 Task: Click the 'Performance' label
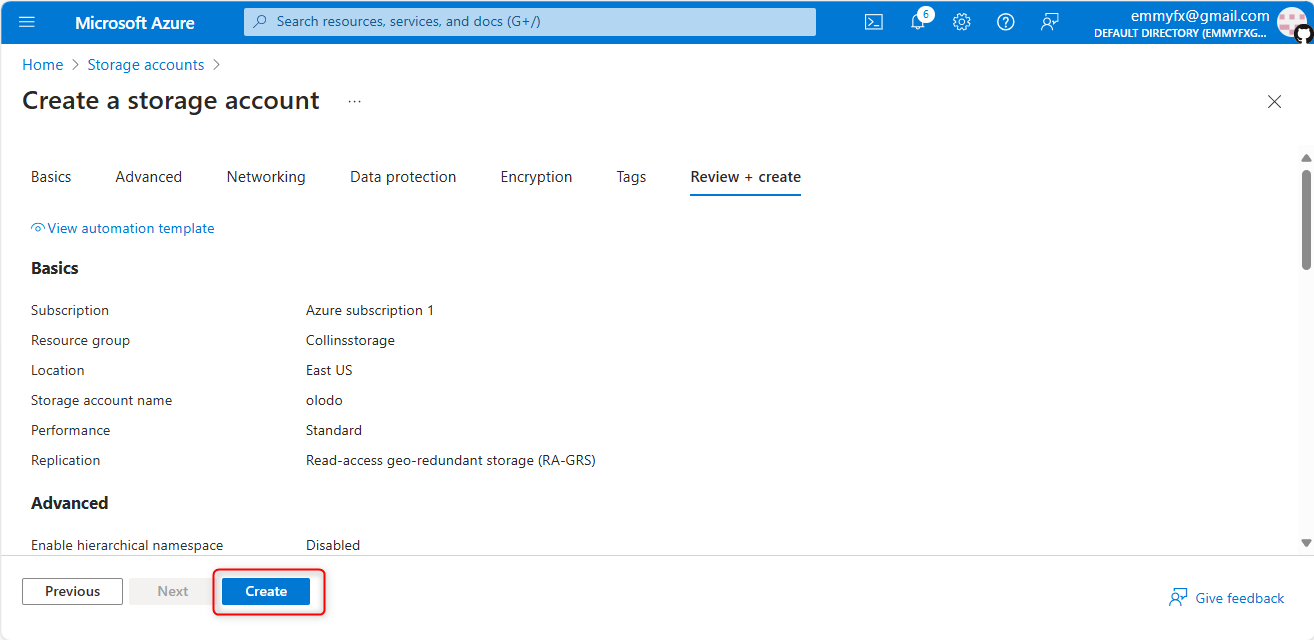(x=70, y=430)
